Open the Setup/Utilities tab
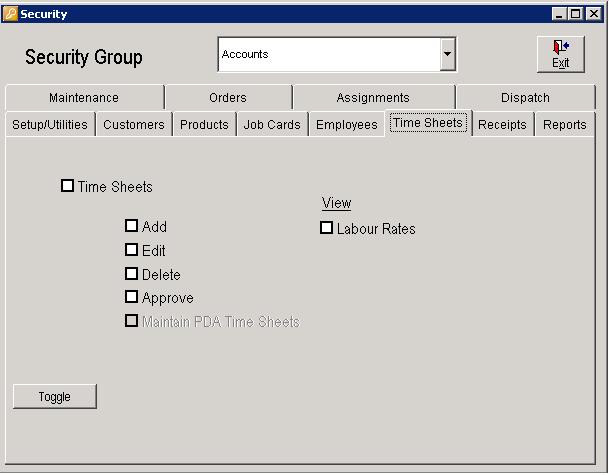This screenshot has width=609, height=475. 50,125
